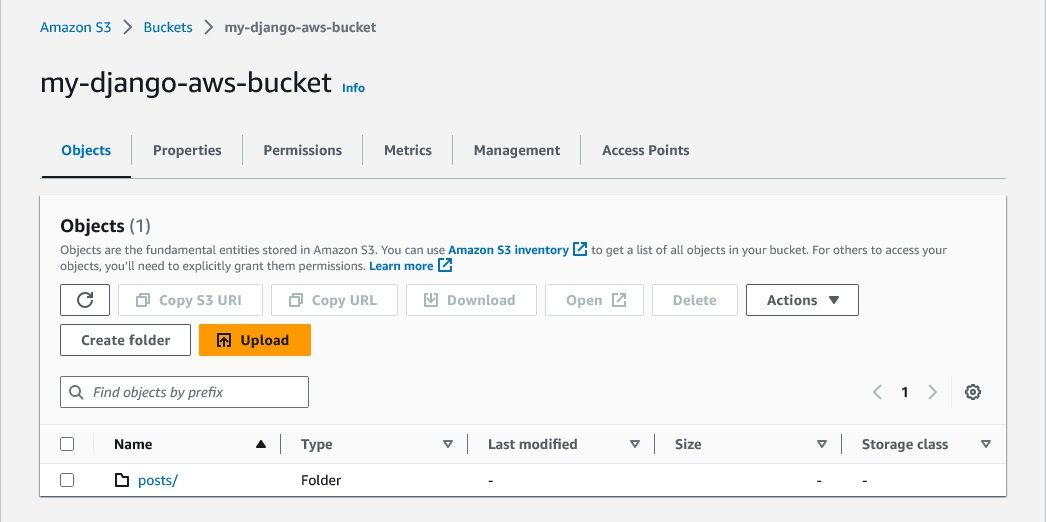
Task: Sort by Last modified column arrow
Action: (635, 444)
